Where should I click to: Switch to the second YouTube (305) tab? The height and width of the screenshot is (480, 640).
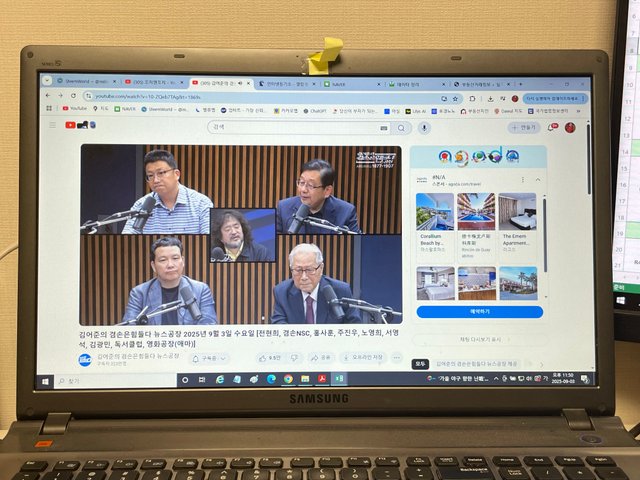coord(222,83)
